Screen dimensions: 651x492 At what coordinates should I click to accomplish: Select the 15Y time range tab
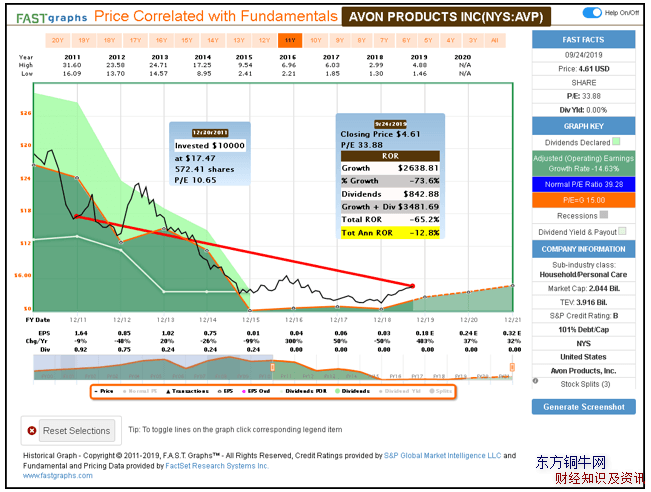coord(187,40)
